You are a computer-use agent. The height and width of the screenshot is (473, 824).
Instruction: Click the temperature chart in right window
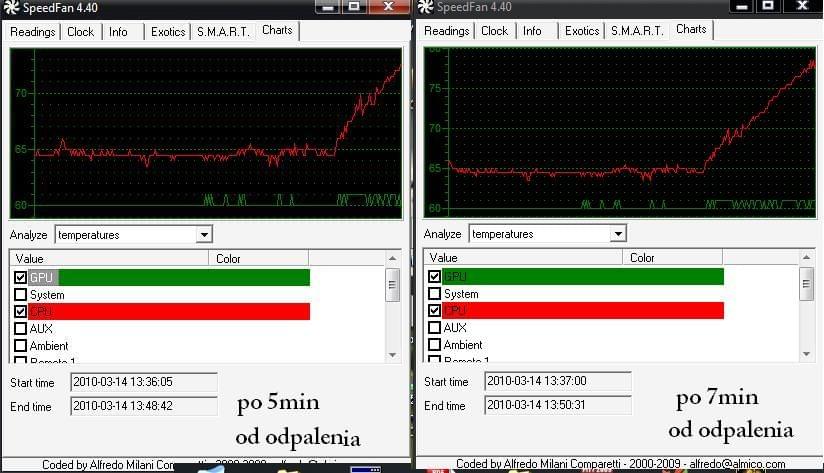(x=620, y=132)
